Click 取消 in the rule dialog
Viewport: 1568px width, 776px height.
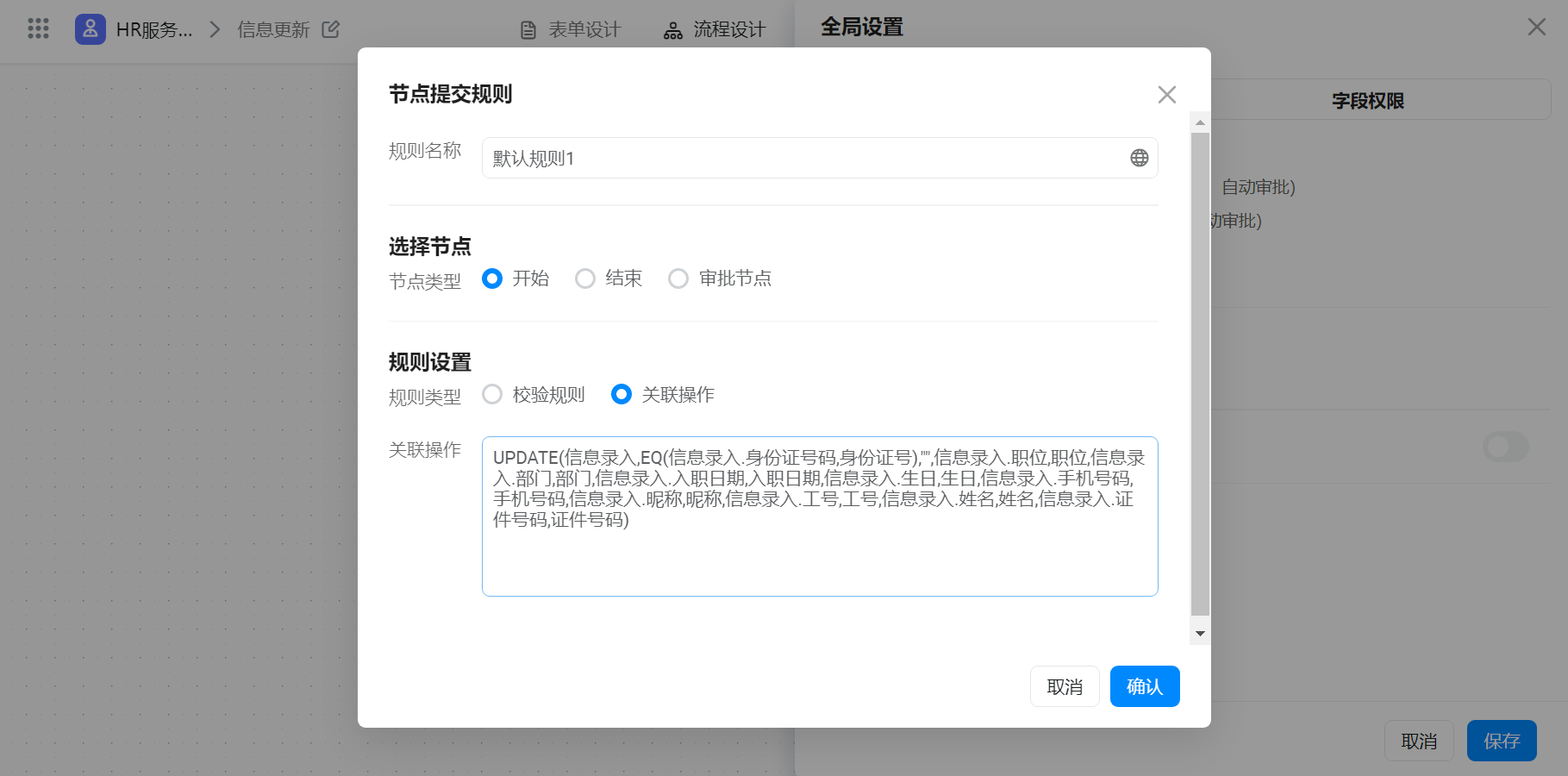pyautogui.click(x=1065, y=686)
